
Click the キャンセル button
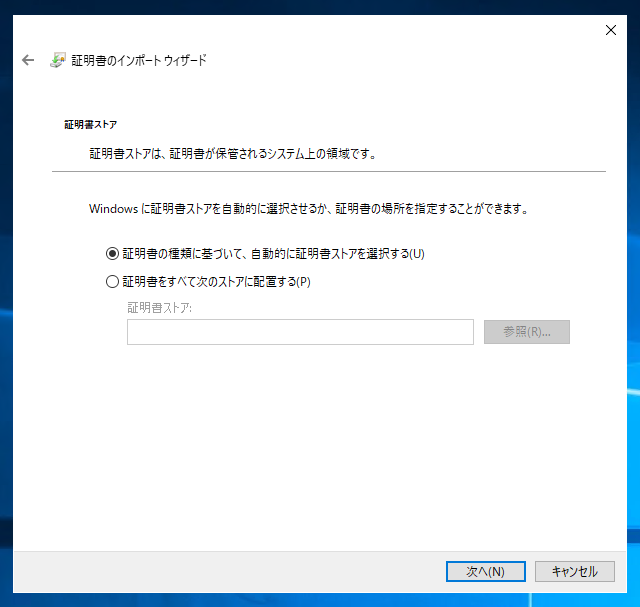pos(574,571)
